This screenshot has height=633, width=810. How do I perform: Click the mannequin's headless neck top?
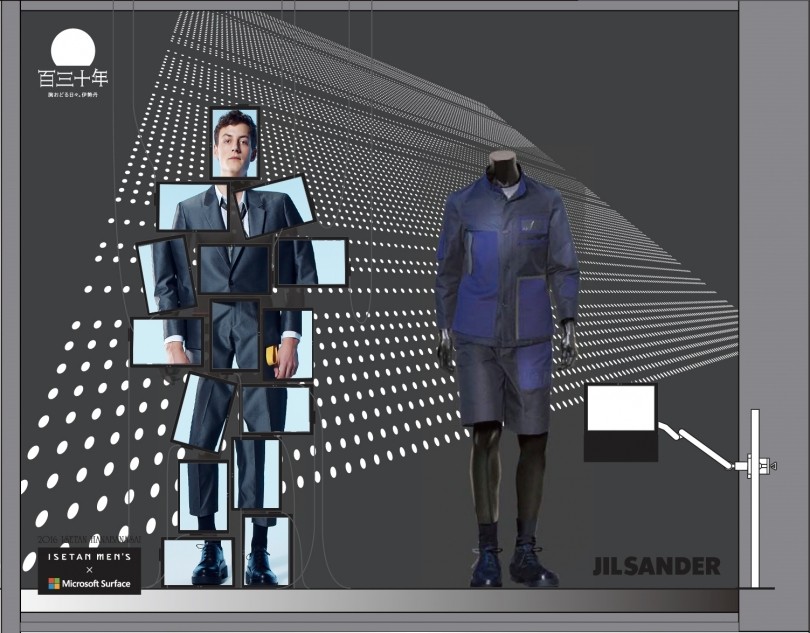pos(503,161)
